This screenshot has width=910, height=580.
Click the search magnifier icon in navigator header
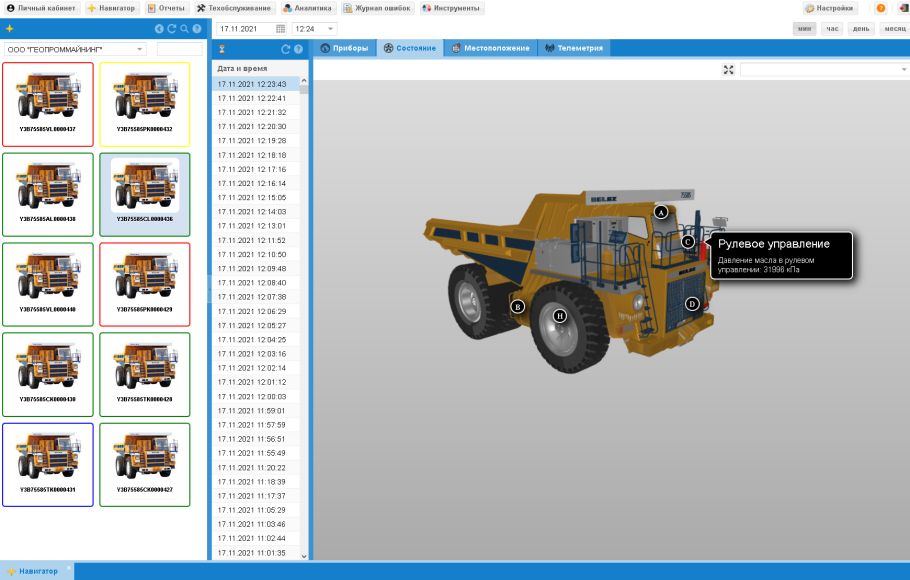coord(185,28)
